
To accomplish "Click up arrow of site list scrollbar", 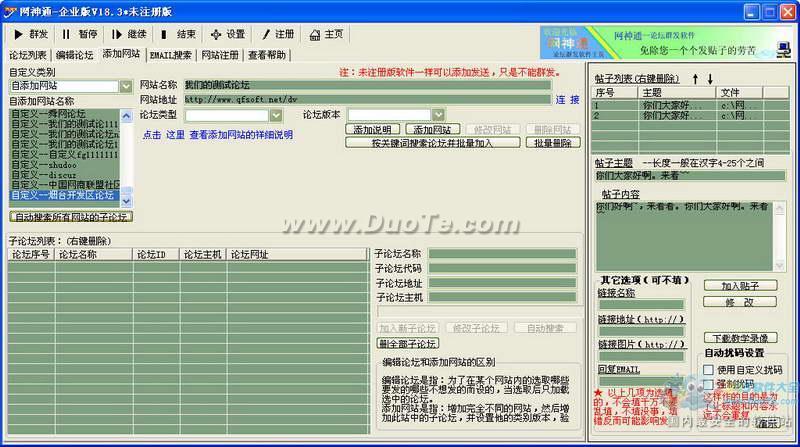I will coord(126,116).
